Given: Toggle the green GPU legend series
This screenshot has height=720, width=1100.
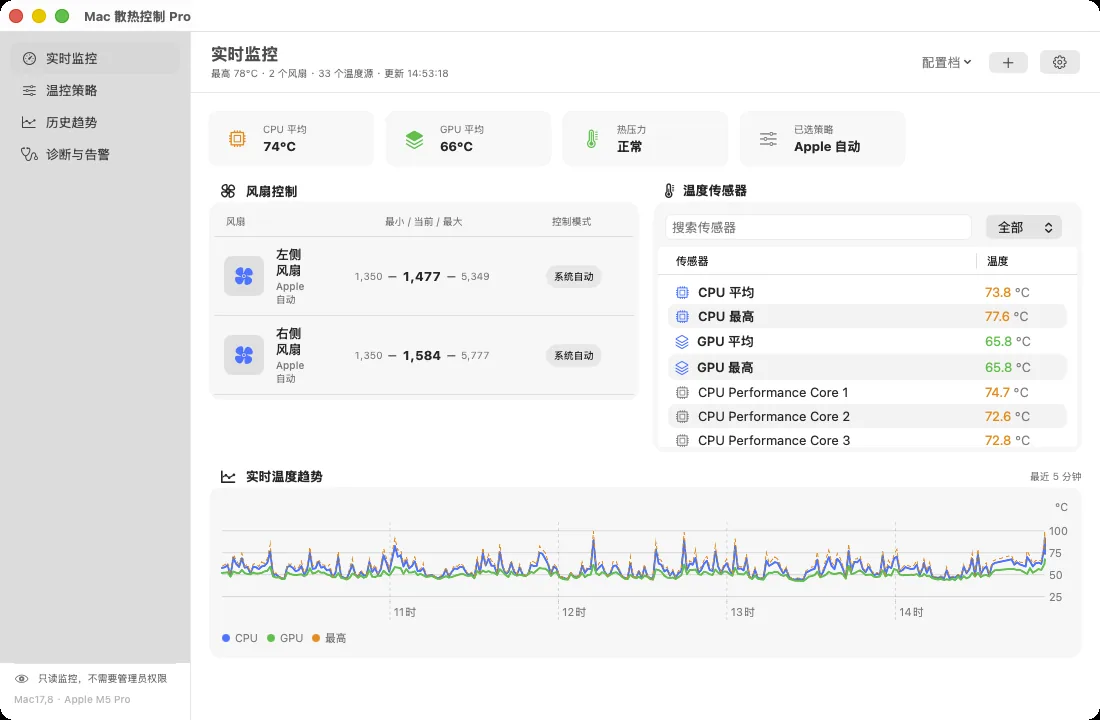Looking at the screenshot, I should 285,638.
